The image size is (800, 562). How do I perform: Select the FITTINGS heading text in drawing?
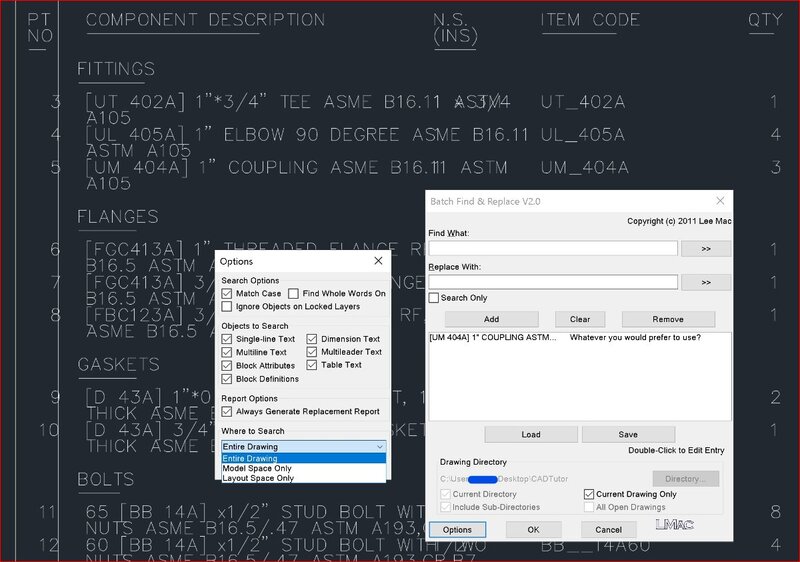pyautogui.click(x=116, y=69)
